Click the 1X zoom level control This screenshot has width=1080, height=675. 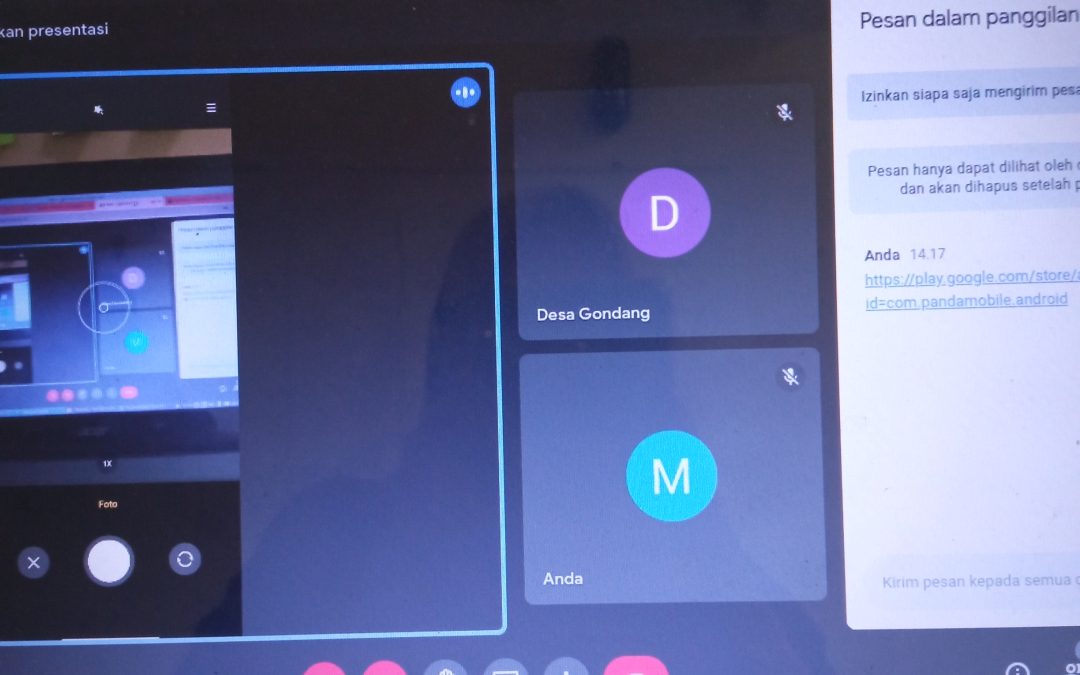point(108,463)
